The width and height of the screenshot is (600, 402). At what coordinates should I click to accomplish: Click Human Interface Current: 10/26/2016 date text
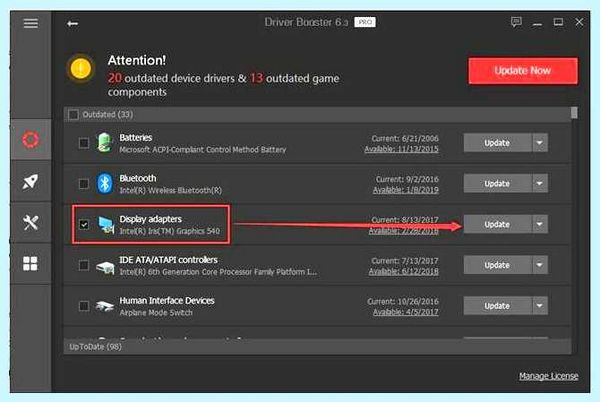pos(403,301)
